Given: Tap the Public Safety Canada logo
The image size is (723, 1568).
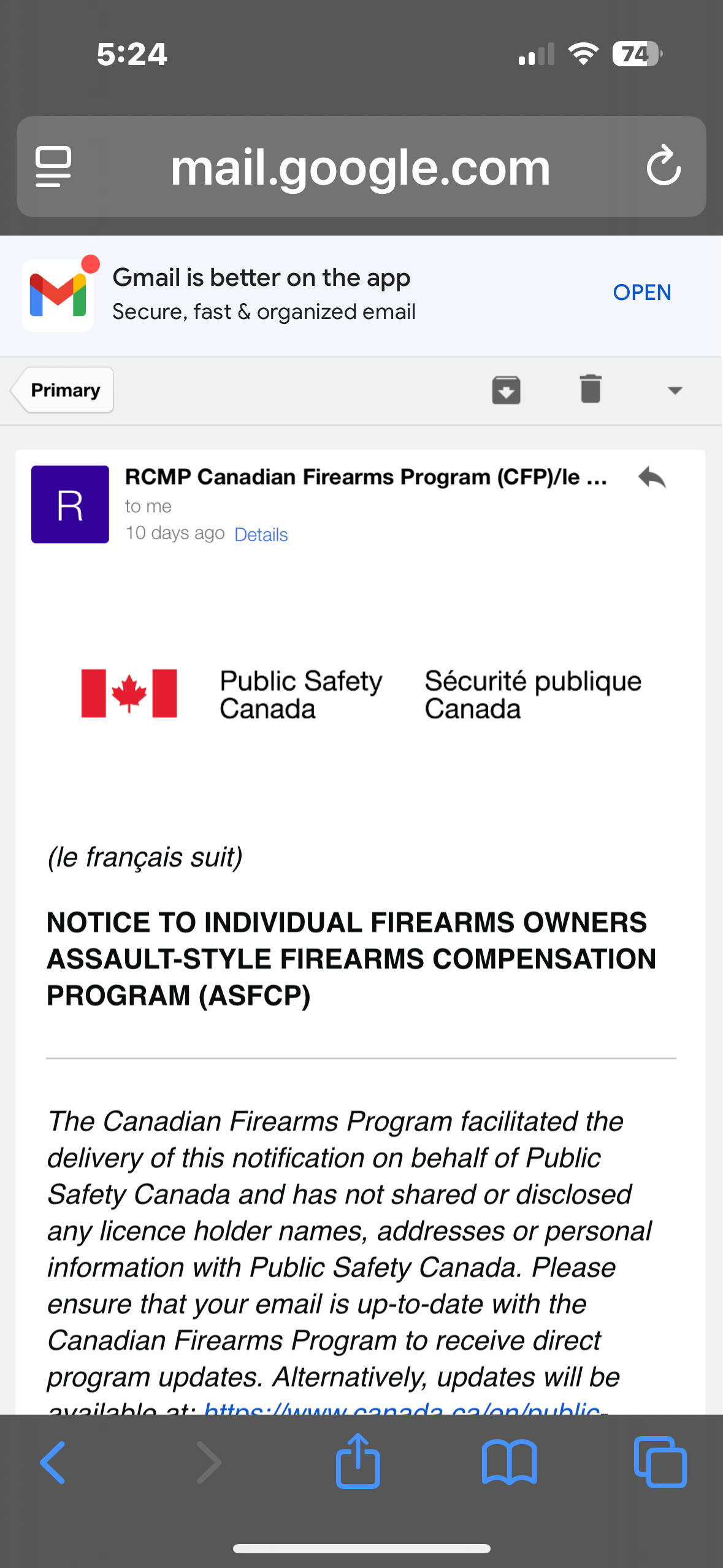Looking at the screenshot, I should point(361,694).
